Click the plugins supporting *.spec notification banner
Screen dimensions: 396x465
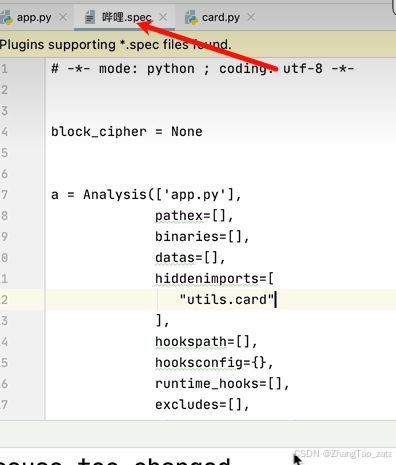click(x=198, y=45)
